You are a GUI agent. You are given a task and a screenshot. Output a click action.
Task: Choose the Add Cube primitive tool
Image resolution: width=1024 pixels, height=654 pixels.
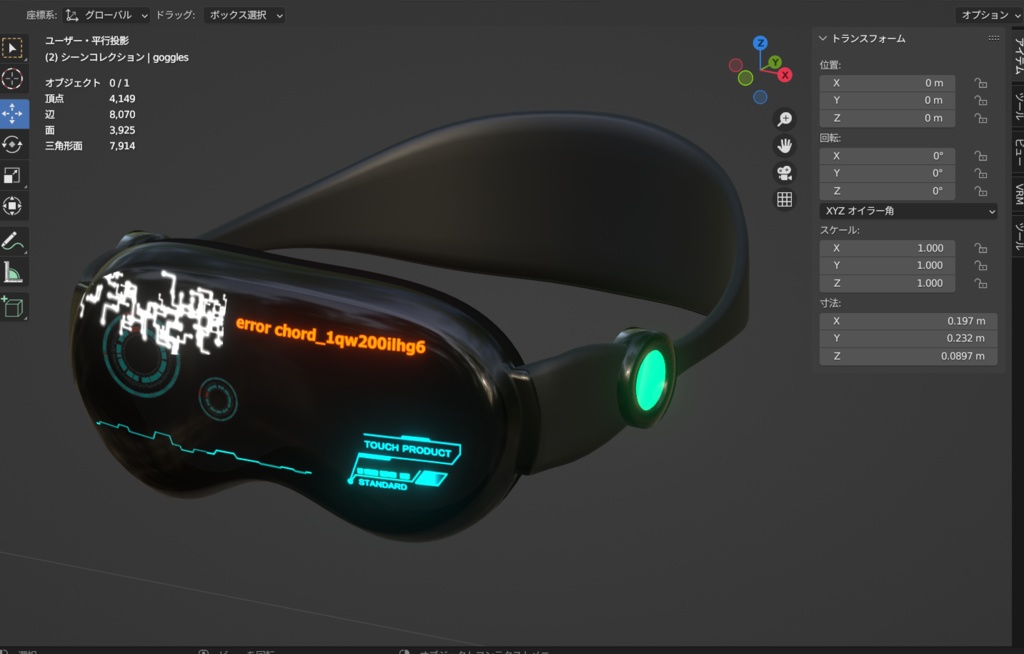(12, 305)
